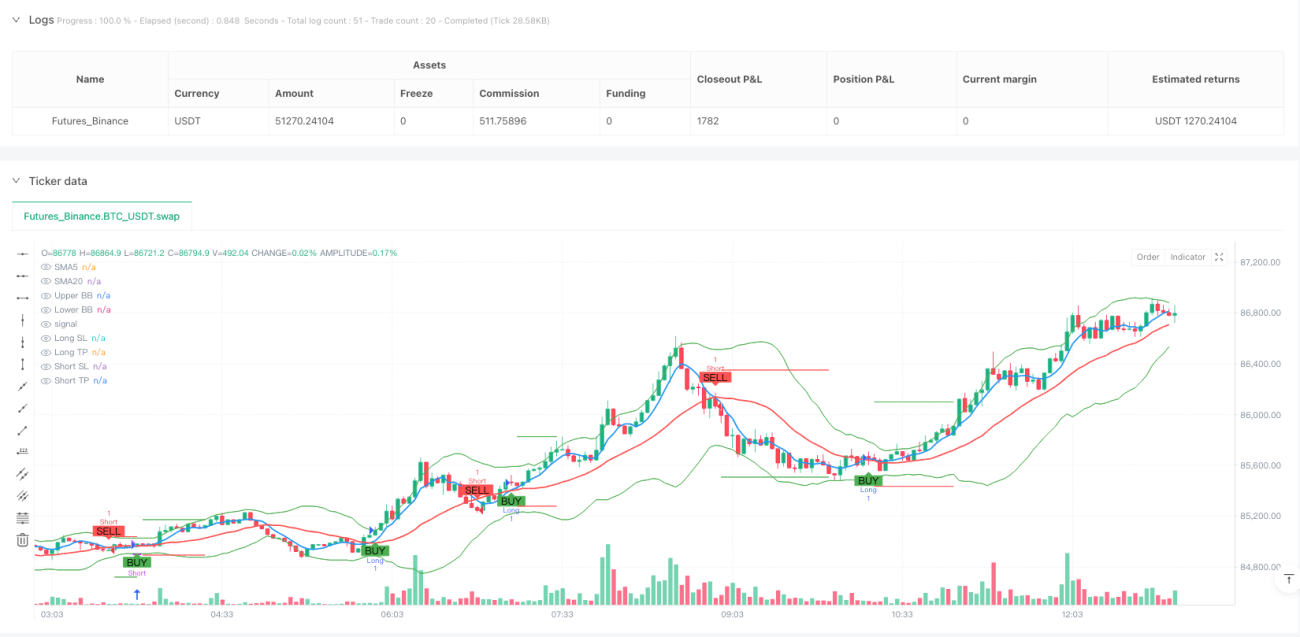Collapse the Logs section
This screenshot has width=1300, height=637.
[x=16, y=20]
